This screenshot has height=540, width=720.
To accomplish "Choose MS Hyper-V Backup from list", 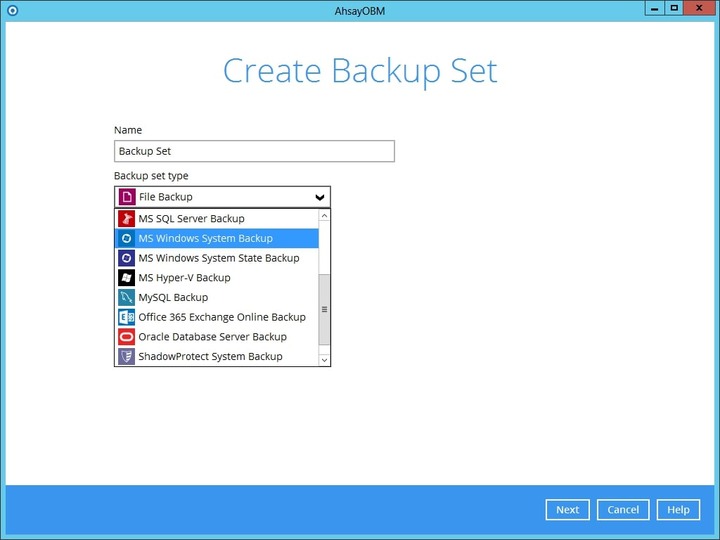I will pos(184,278).
